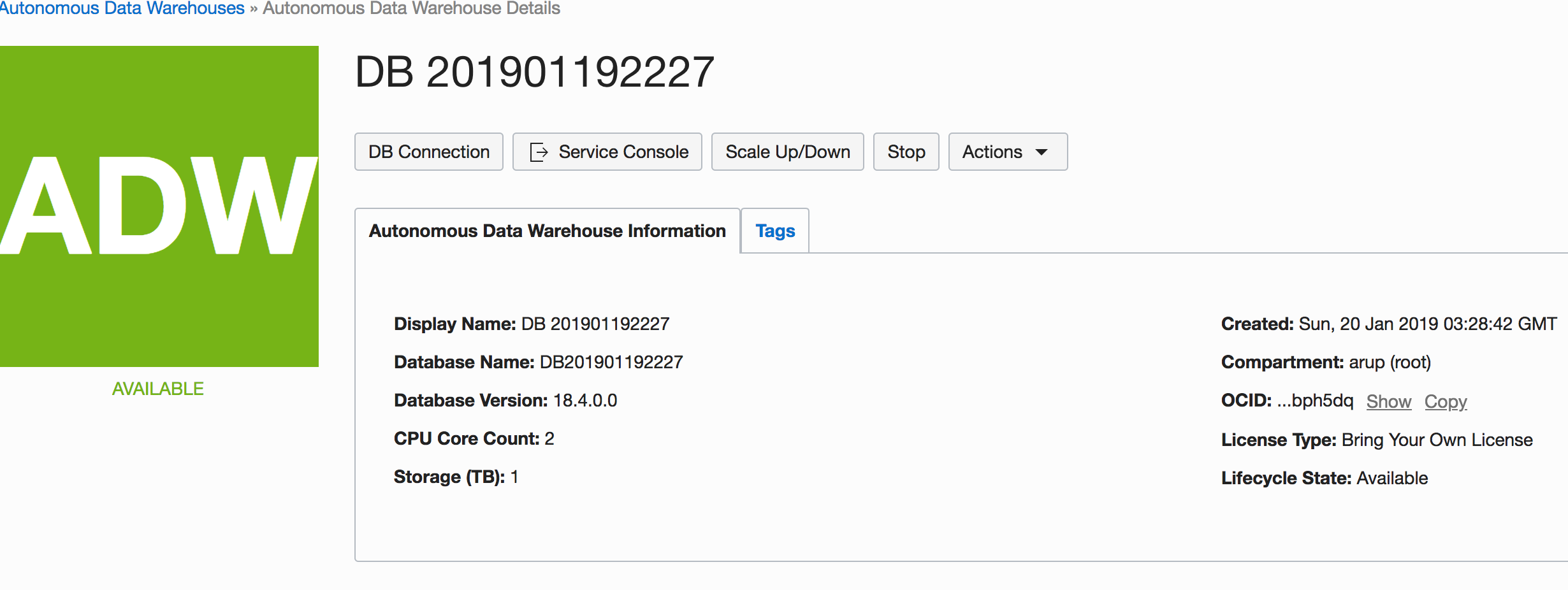The width and height of the screenshot is (1568, 590).
Task: Show the full OCID
Action: pyautogui.click(x=1388, y=401)
